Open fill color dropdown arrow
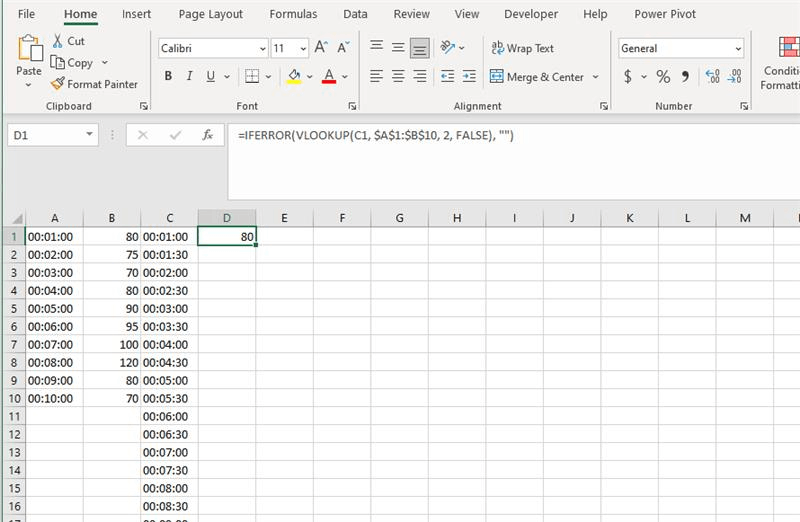 309,77
